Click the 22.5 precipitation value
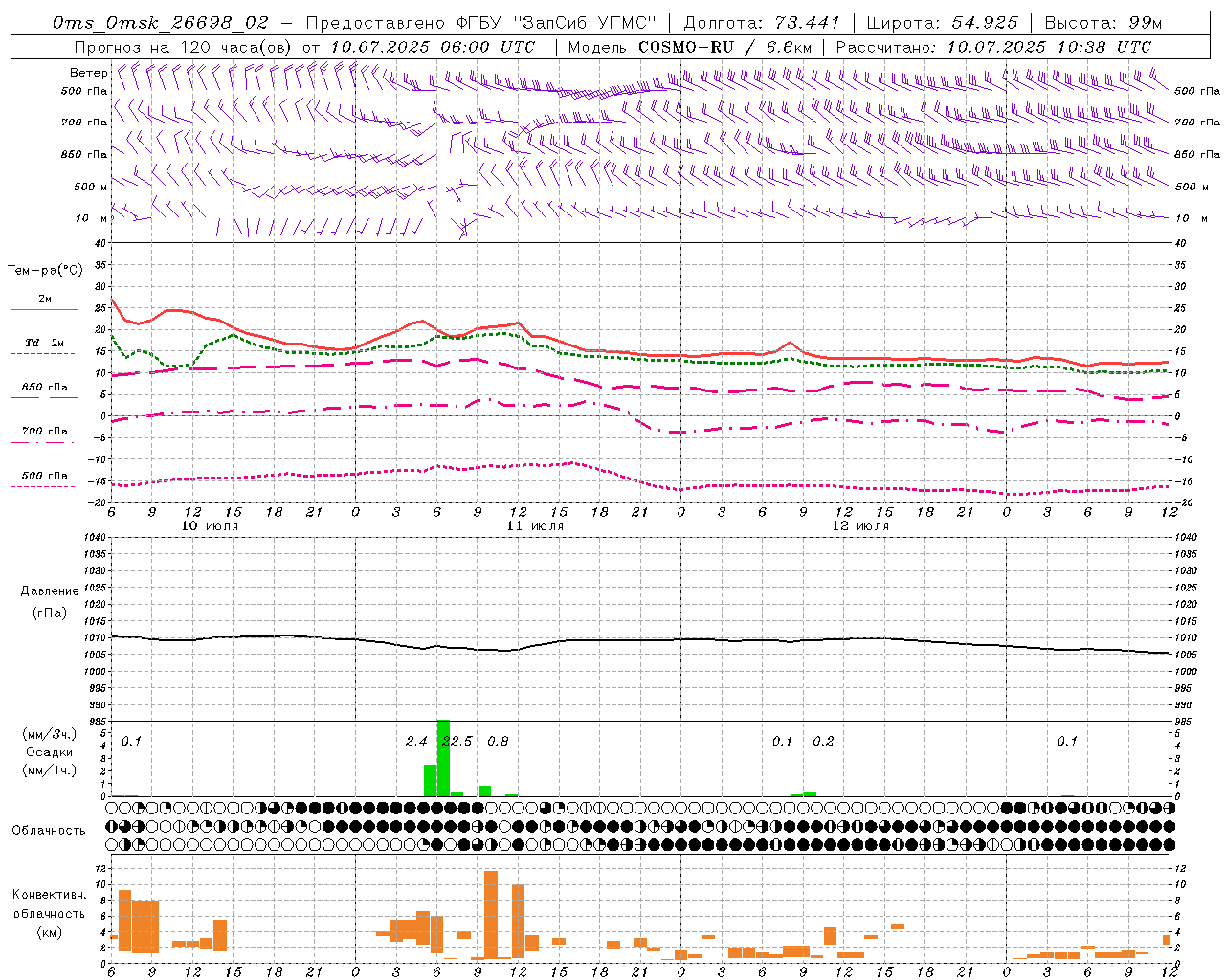 [x=457, y=742]
